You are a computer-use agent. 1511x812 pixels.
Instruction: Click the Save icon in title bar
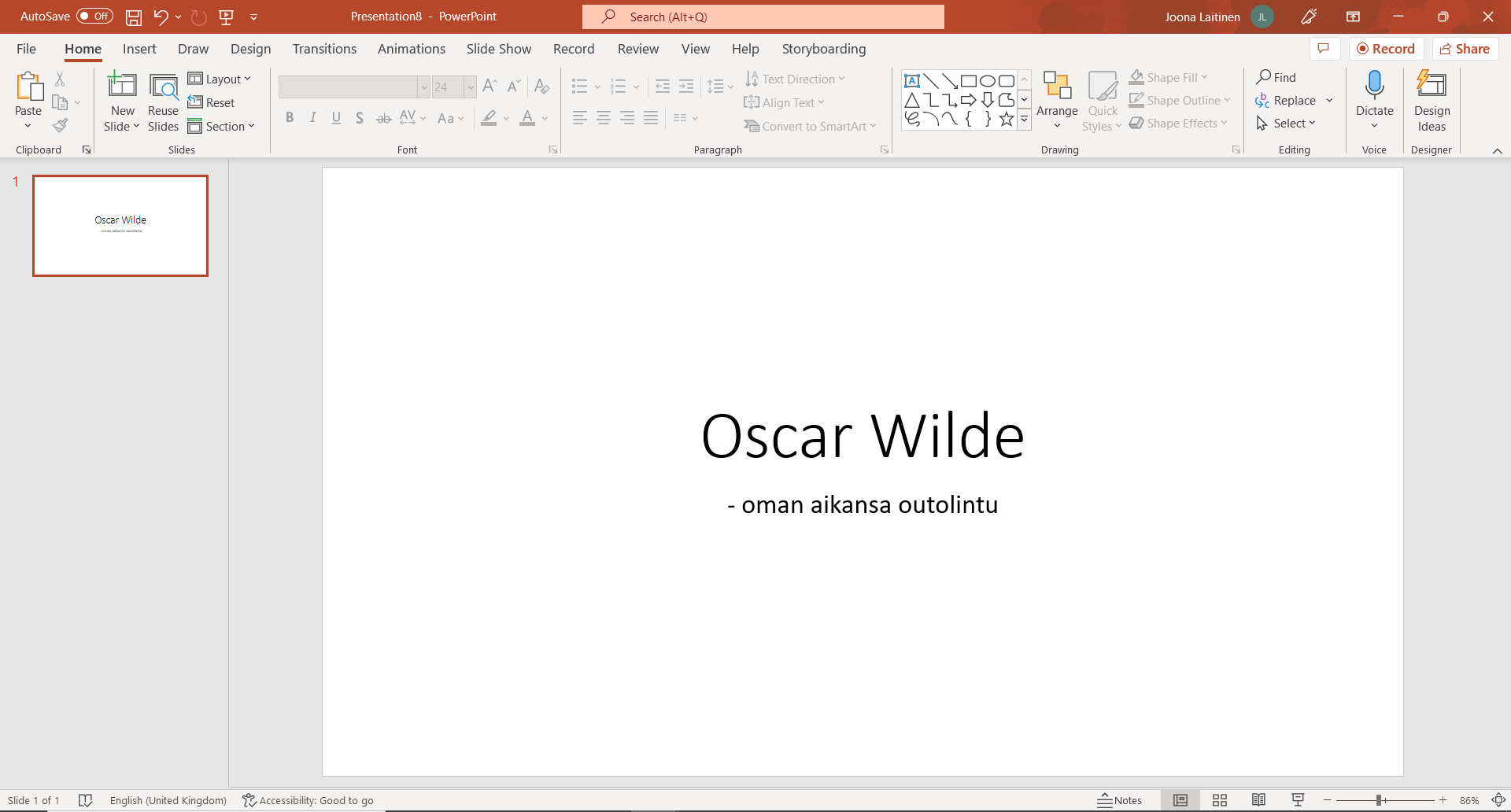point(134,17)
